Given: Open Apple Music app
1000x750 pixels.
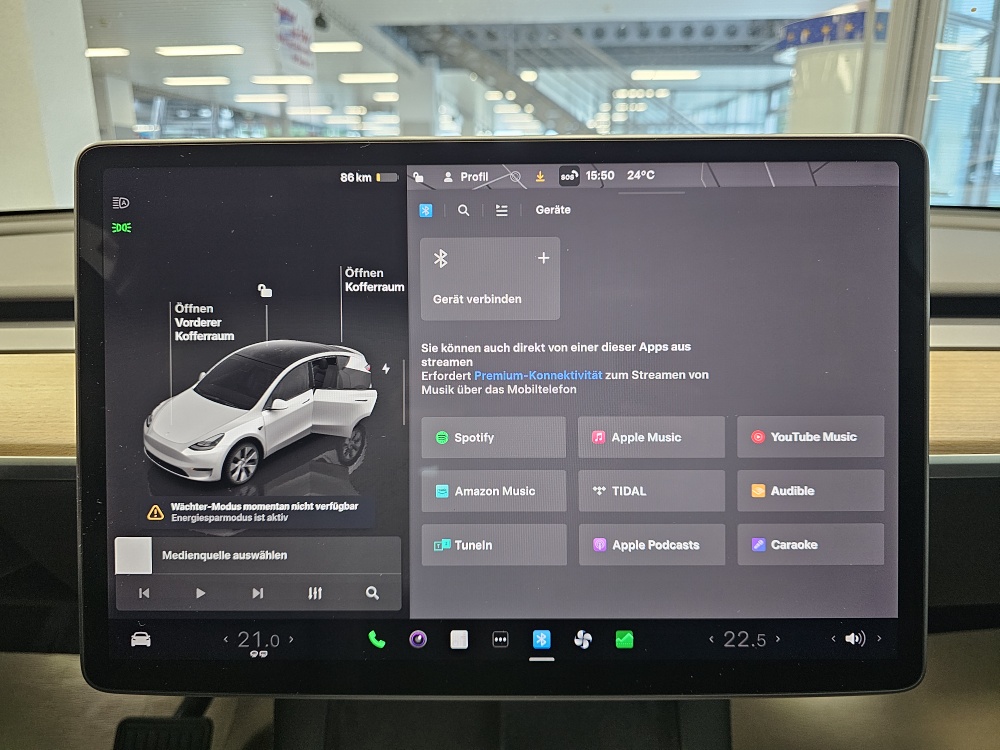Looking at the screenshot, I should pyautogui.click(x=651, y=438).
